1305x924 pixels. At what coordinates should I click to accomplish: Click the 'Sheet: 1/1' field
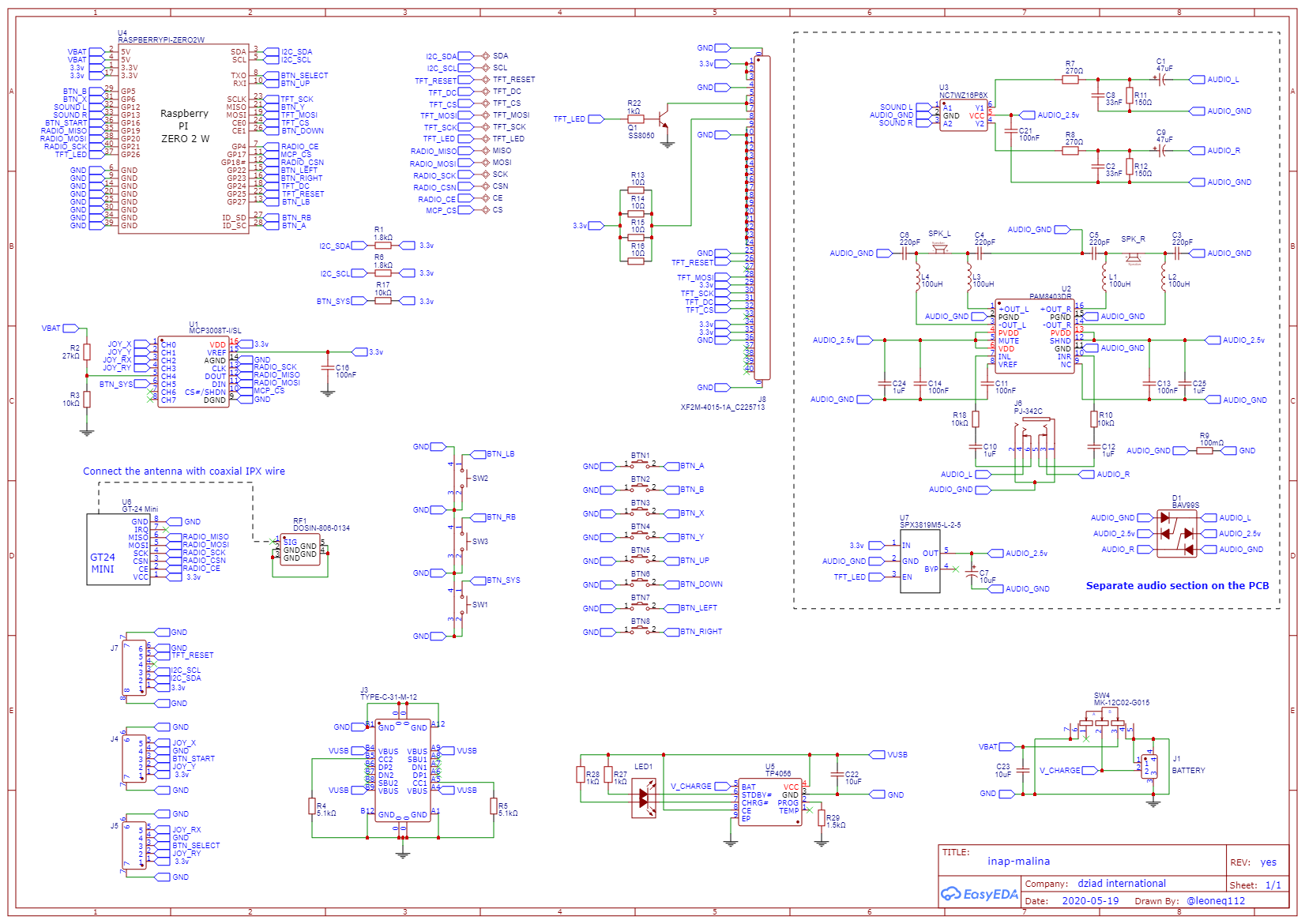[x=1254, y=885]
